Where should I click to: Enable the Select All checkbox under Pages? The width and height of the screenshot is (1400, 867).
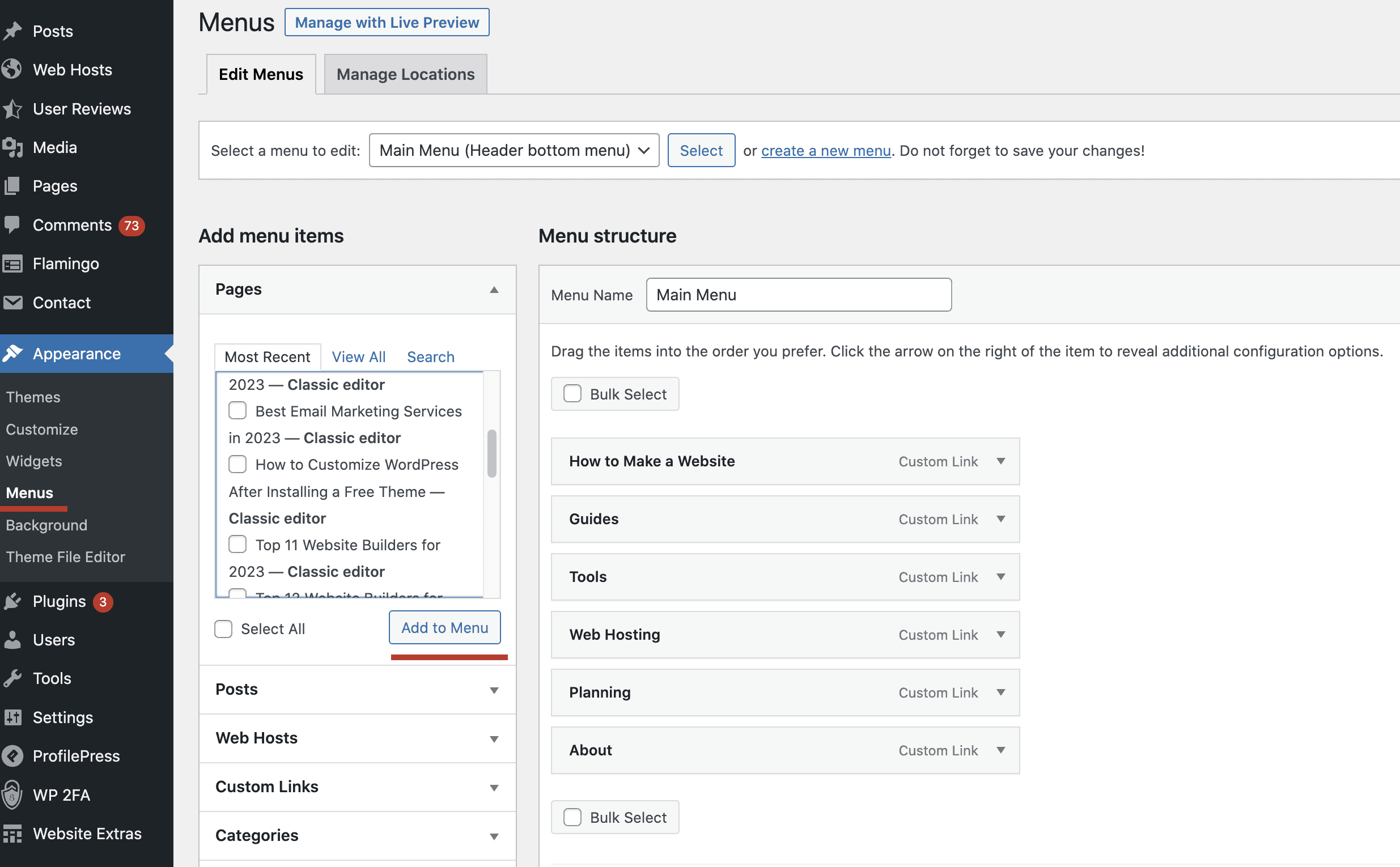pos(224,629)
